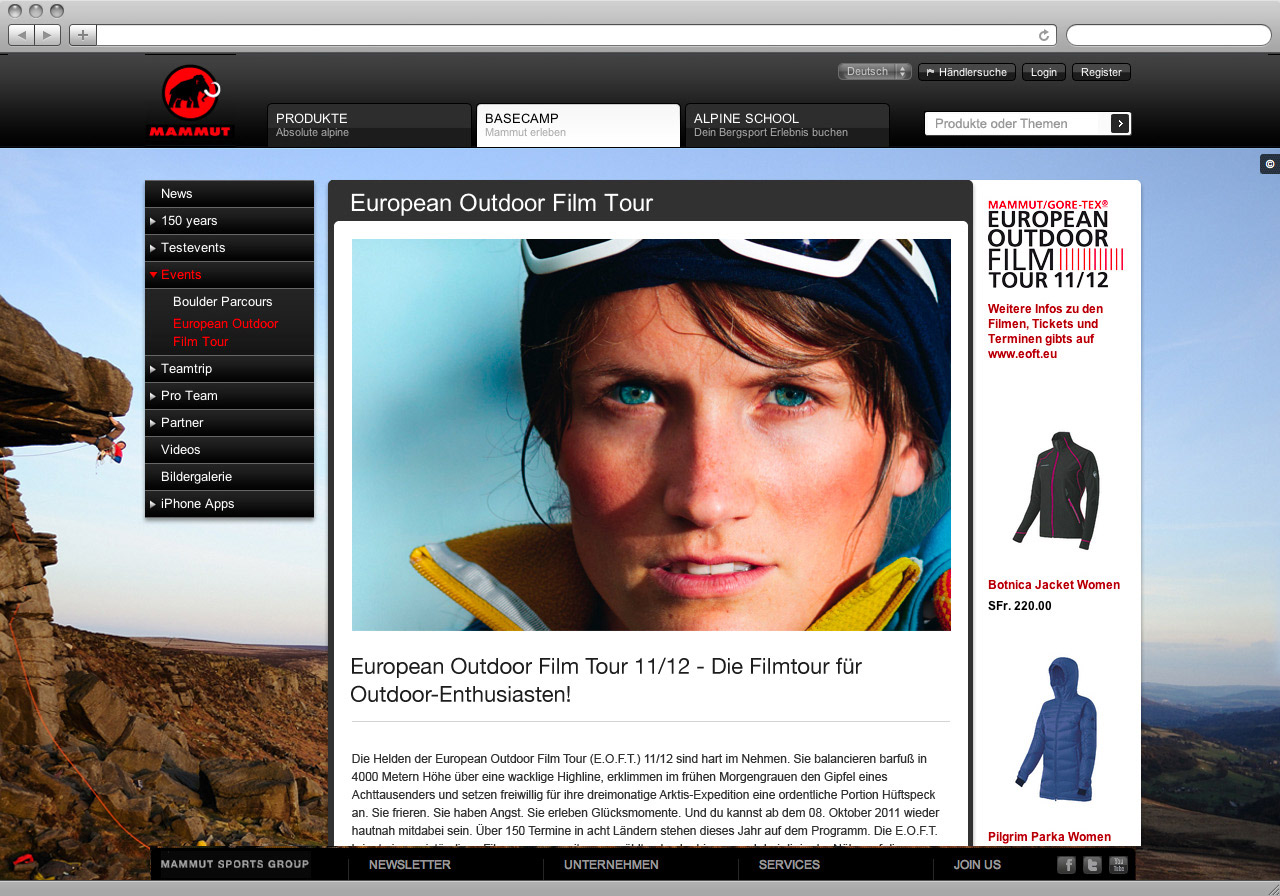Click the Händlersuche button
Screen dimensions: 1280x896
click(x=967, y=72)
